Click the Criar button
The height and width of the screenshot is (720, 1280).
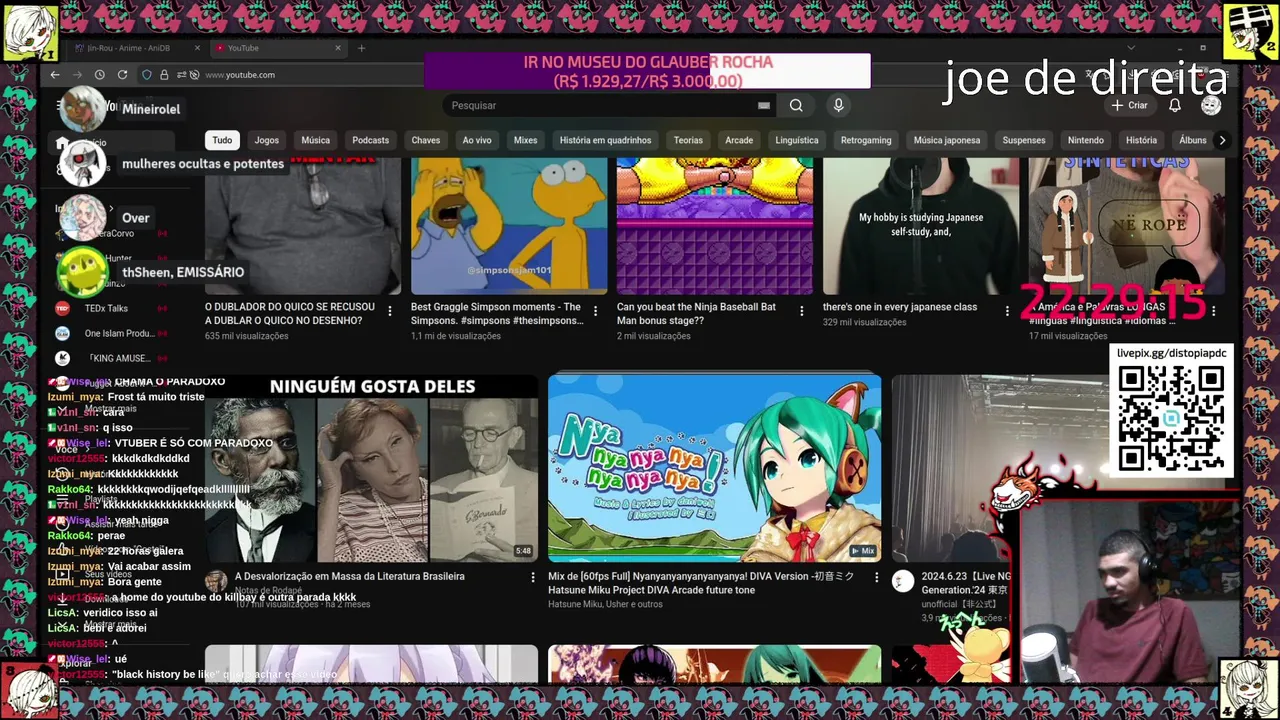(1130, 105)
